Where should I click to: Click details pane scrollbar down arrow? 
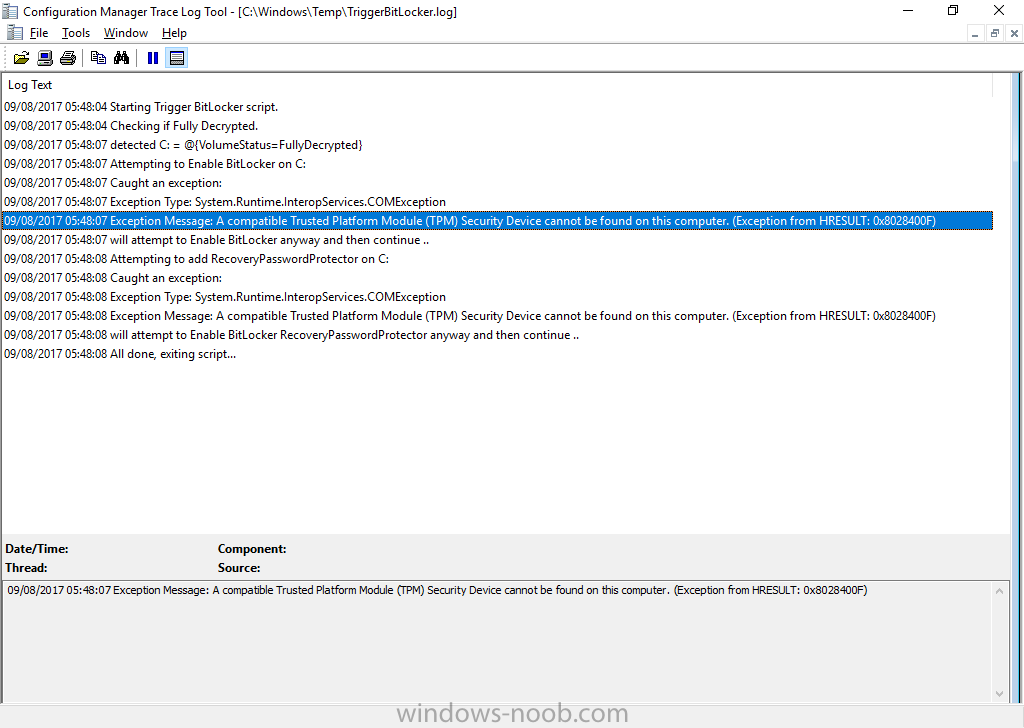(999, 693)
